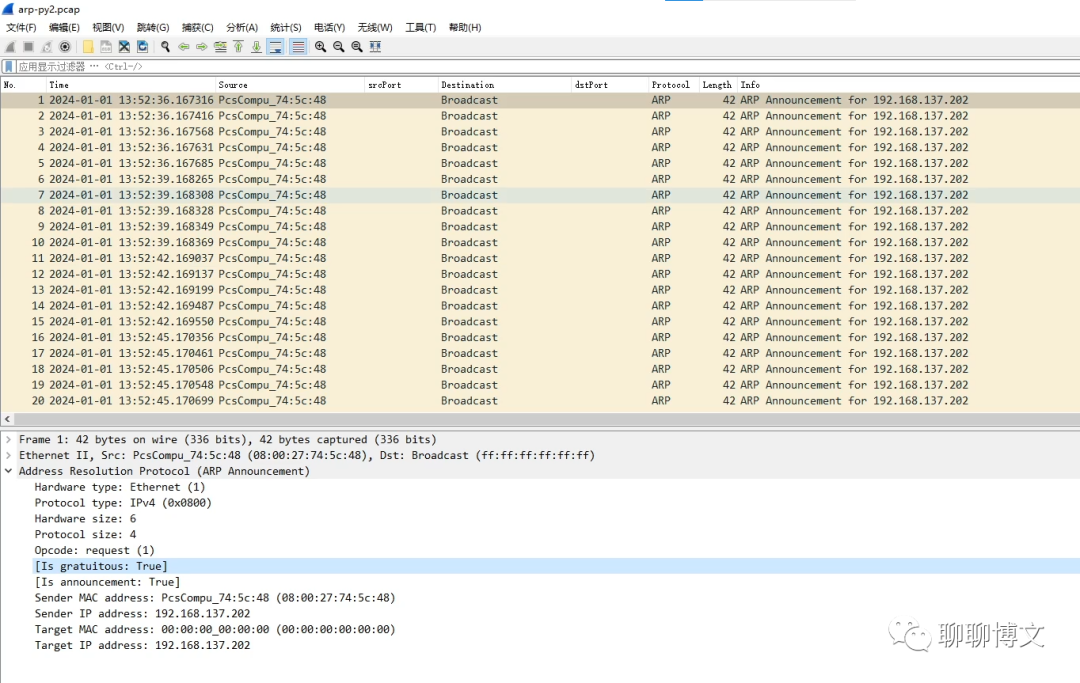Open the 无线(W) menu
Viewport: 1080px width, 683px height.
point(375,28)
